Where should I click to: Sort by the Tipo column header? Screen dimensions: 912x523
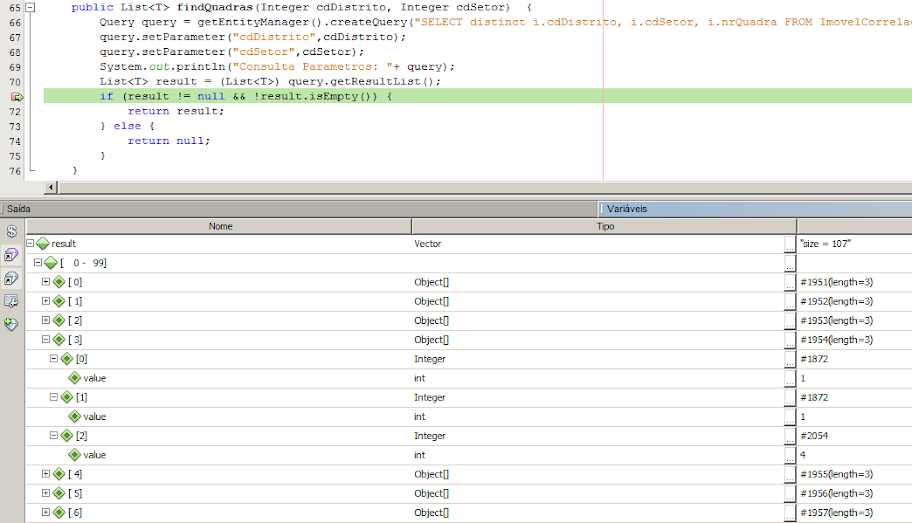point(604,226)
